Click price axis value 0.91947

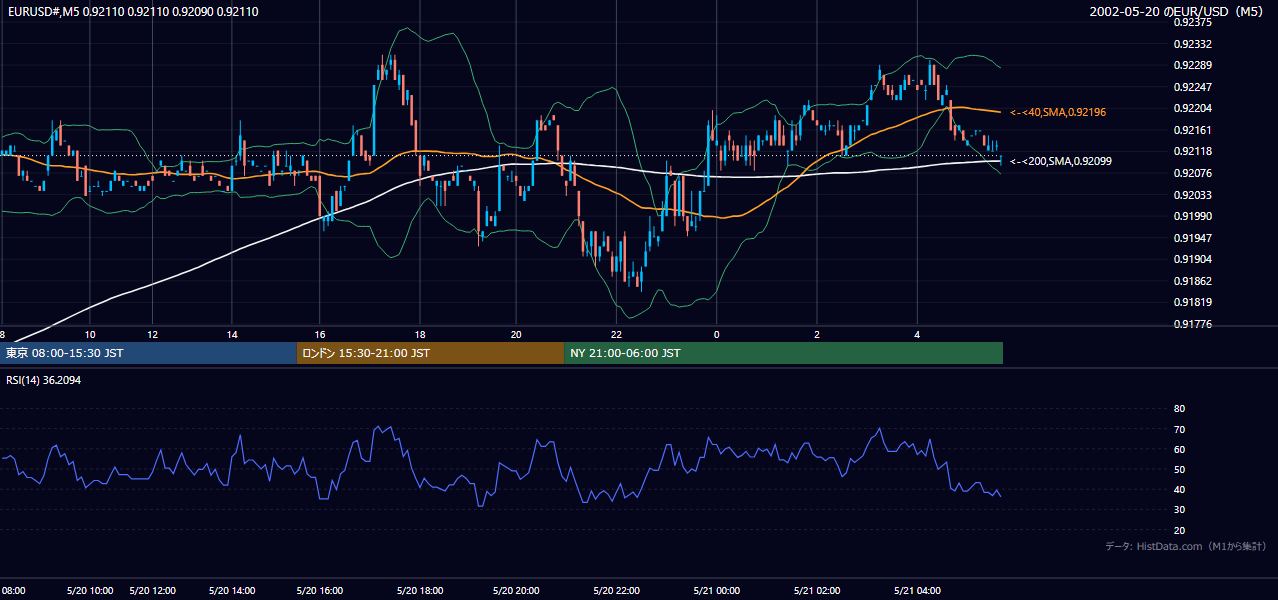1191,238
